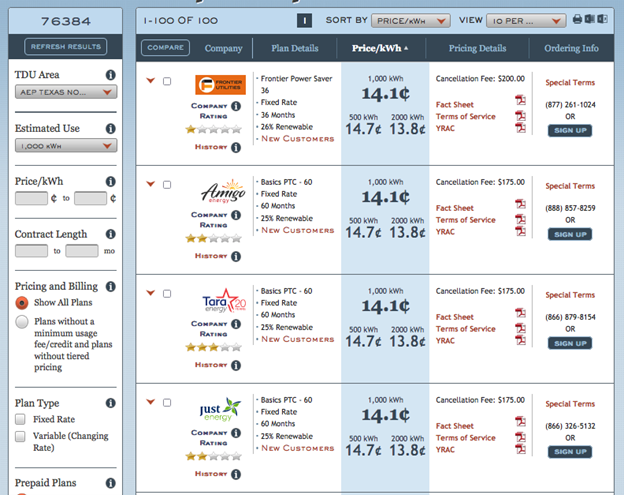Open Amigo Energy Company Rating info icon

pos(236,215)
